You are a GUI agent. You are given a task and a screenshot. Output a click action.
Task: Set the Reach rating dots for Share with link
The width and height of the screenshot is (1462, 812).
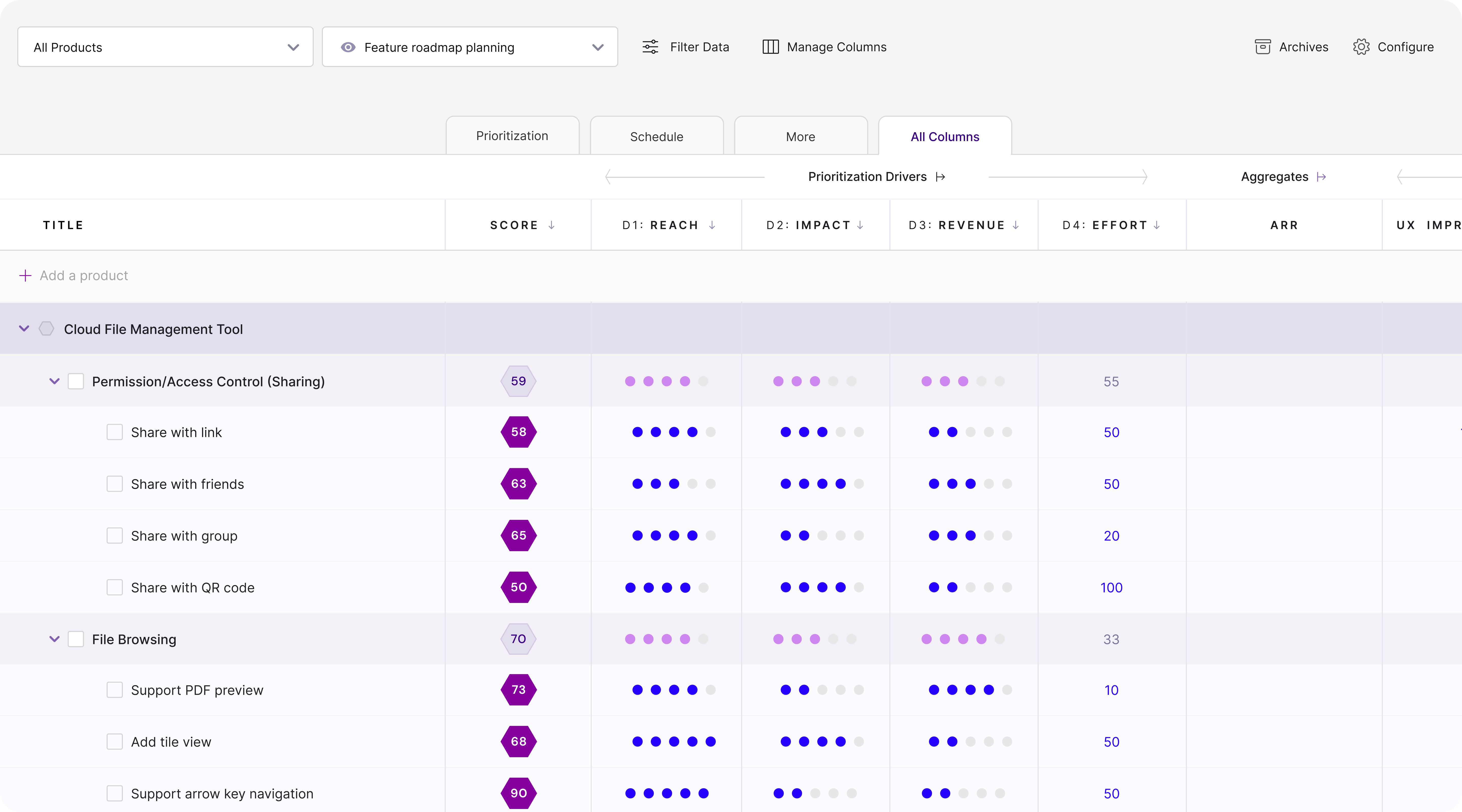pyautogui.click(x=674, y=432)
